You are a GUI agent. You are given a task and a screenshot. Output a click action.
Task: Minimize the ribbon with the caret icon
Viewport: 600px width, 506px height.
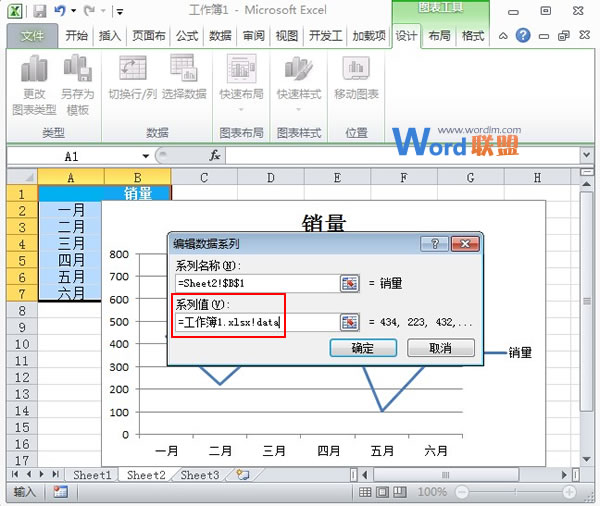[x=503, y=36]
